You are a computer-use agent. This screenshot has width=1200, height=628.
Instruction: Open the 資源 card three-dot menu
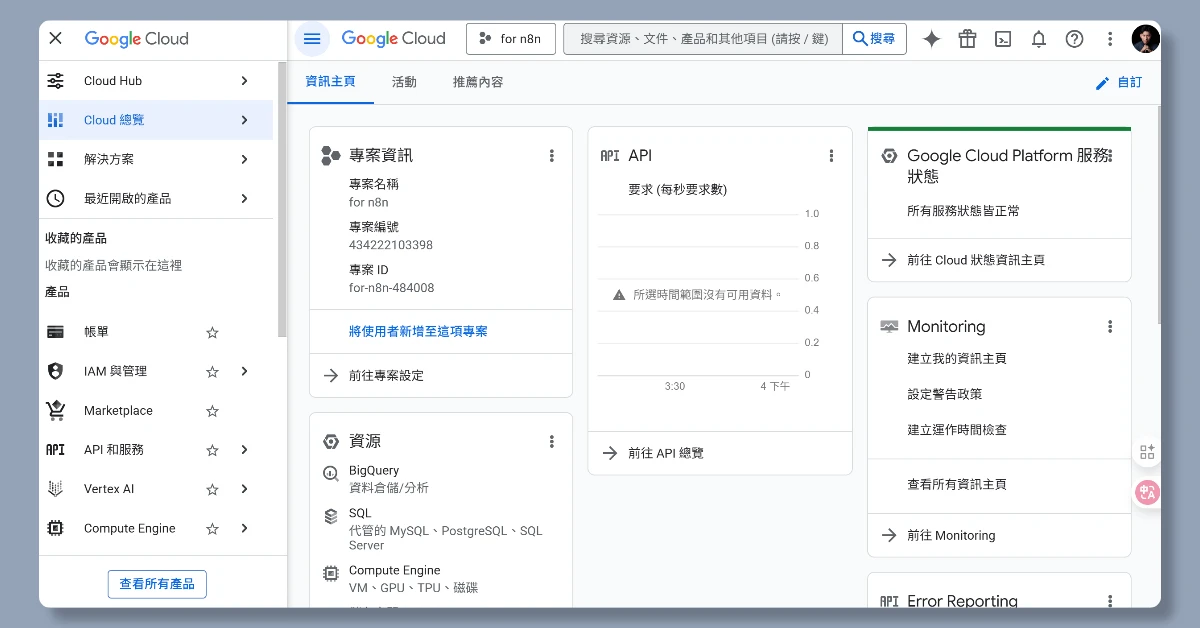coord(551,442)
